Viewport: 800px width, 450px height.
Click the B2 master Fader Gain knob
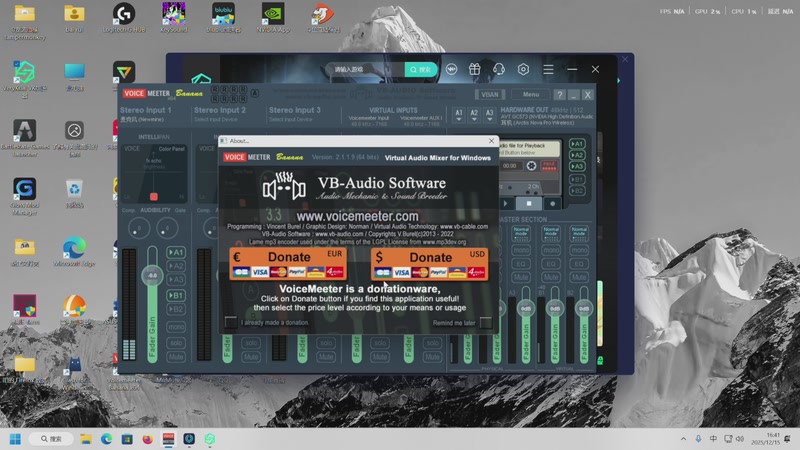coord(584,309)
